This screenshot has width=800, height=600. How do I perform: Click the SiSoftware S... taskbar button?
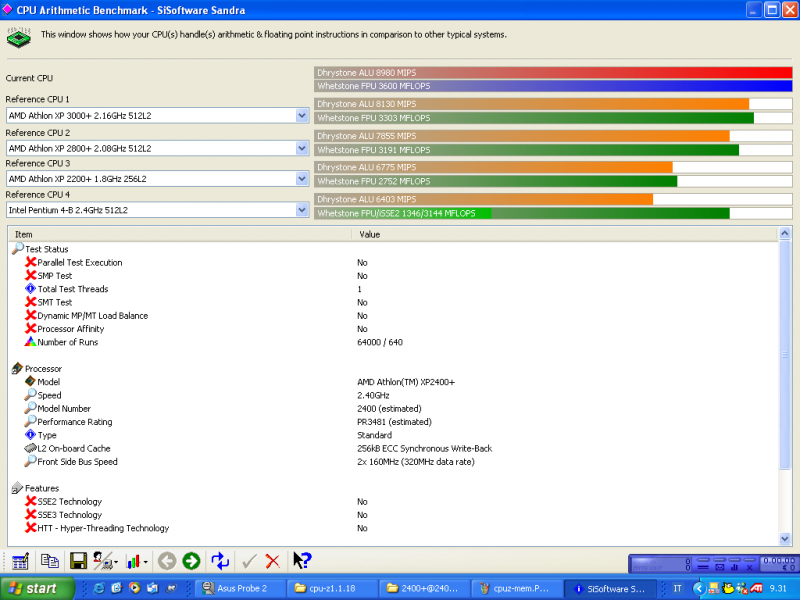pyautogui.click(x=608, y=588)
